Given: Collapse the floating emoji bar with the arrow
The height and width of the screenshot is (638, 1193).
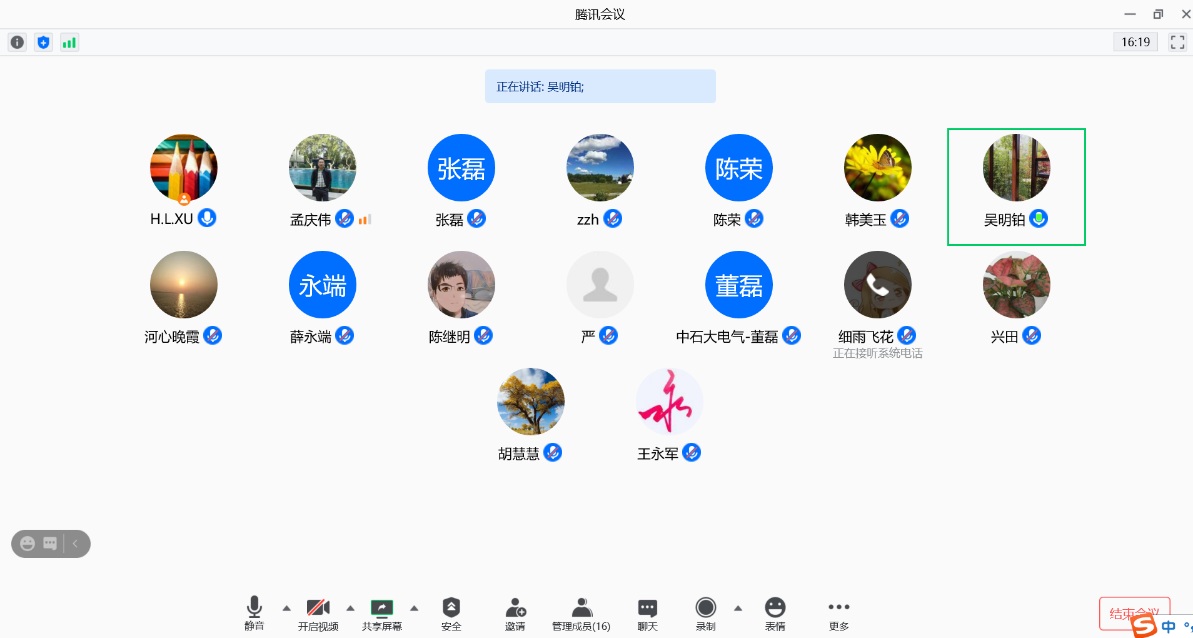Looking at the screenshot, I should click(x=76, y=543).
